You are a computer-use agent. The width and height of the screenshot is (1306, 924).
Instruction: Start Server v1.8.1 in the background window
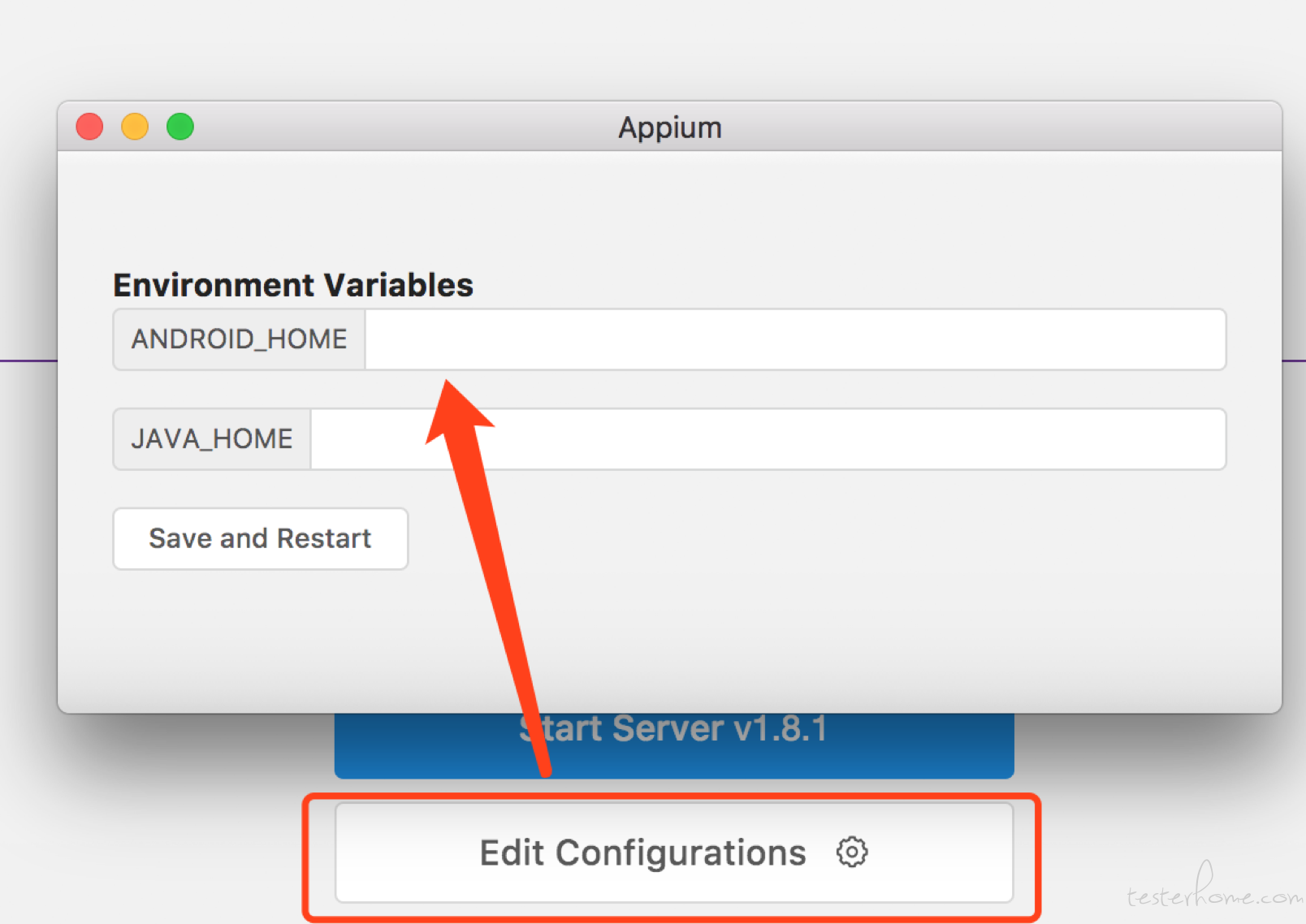[x=674, y=745]
